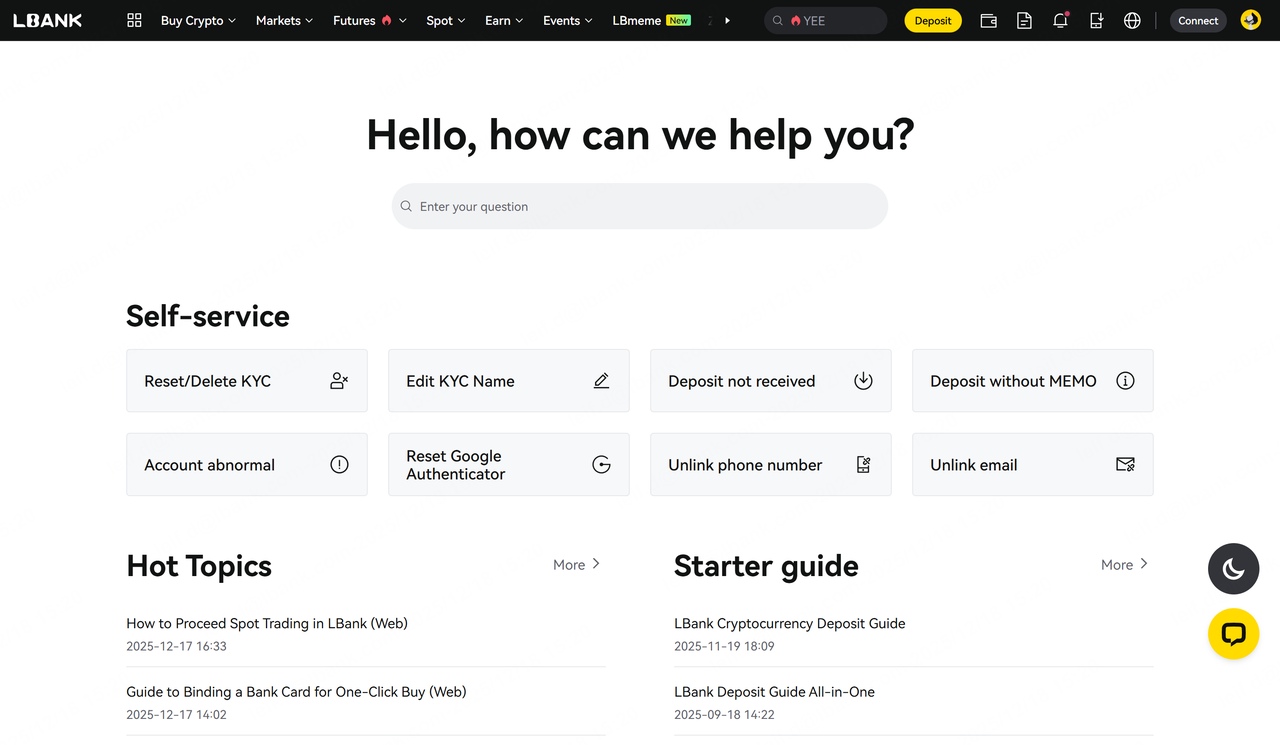1280x745 pixels.
Task: Toggle dark mode with moon button
Action: click(1233, 569)
